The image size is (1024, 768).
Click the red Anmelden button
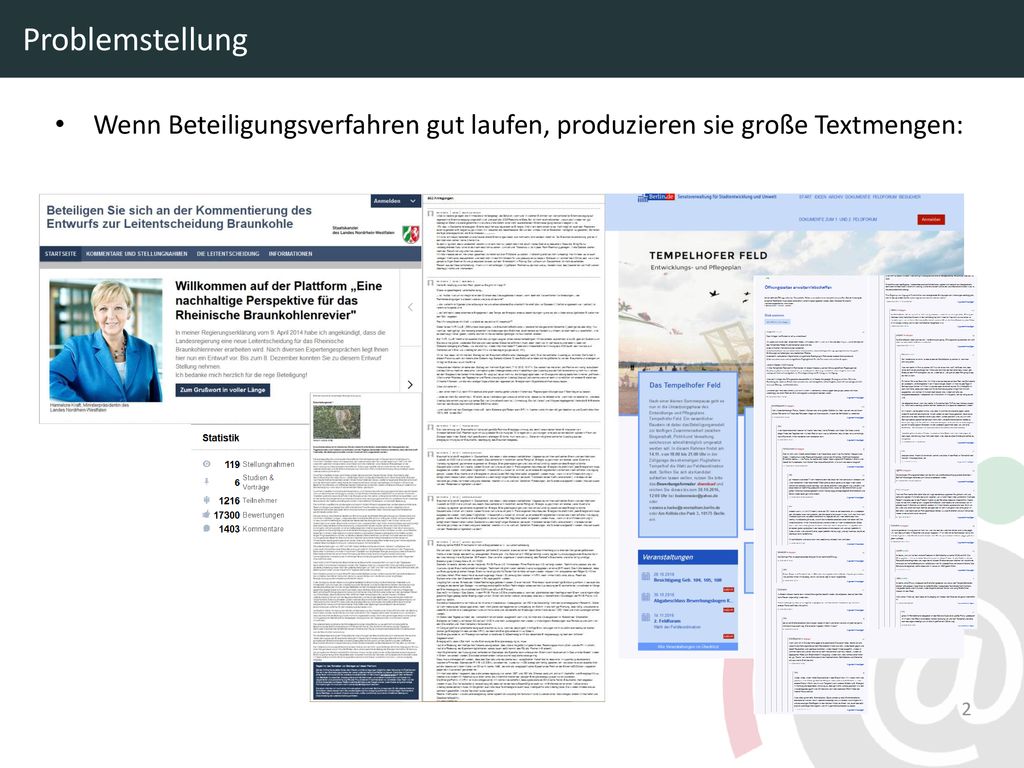click(x=931, y=220)
